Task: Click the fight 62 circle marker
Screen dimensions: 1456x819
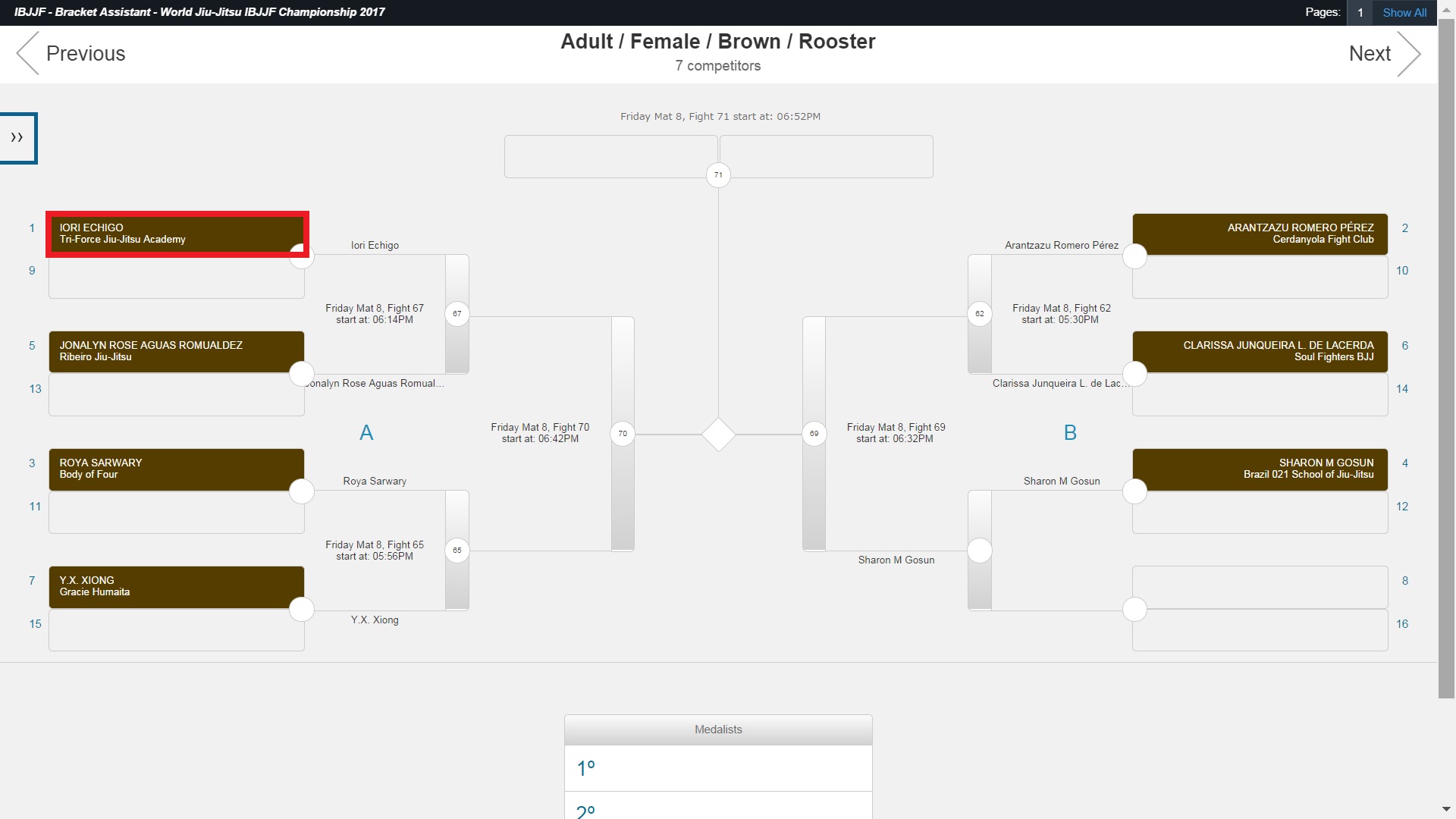Action: coord(980,313)
